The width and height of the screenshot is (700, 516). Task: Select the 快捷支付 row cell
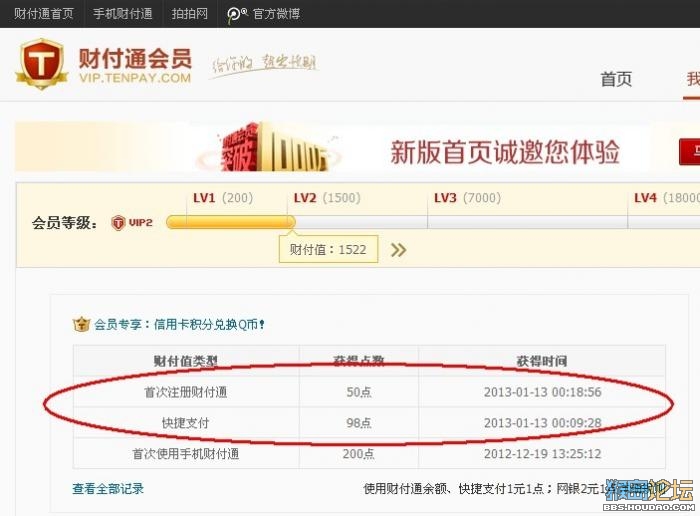(186, 422)
